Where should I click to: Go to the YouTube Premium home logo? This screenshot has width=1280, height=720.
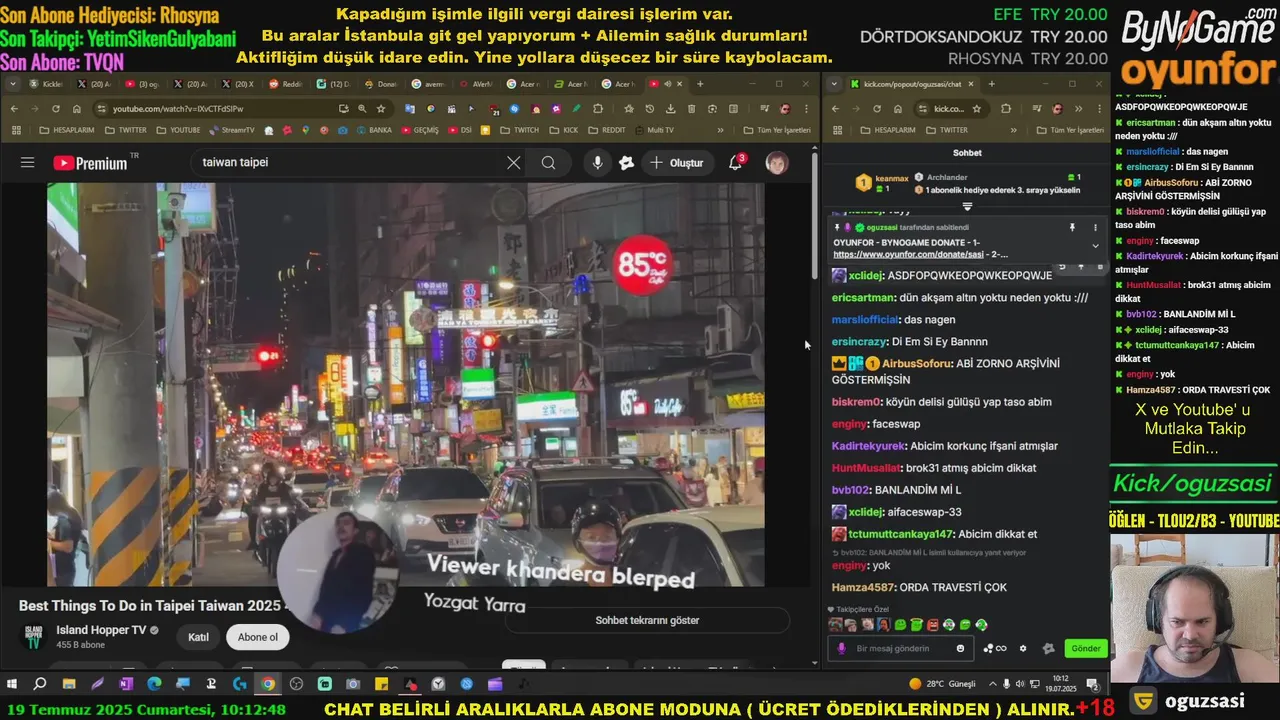tap(91, 162)
